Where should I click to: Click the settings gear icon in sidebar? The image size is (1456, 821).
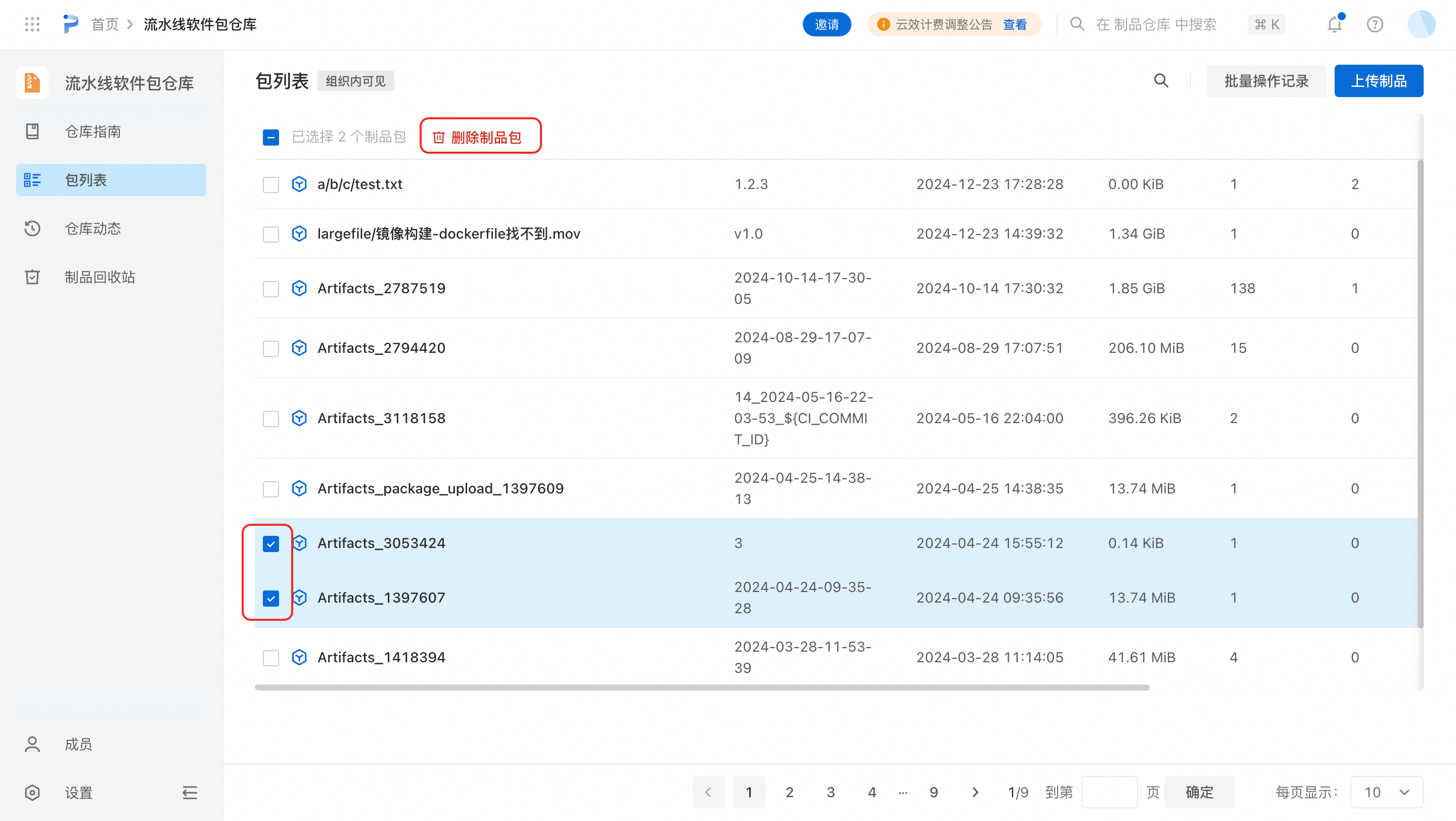tap(32, 793)
